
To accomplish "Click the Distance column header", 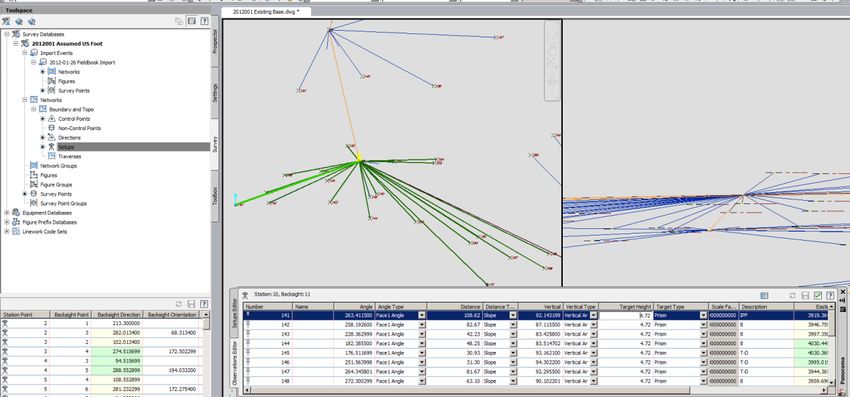I will click(454, 306).
